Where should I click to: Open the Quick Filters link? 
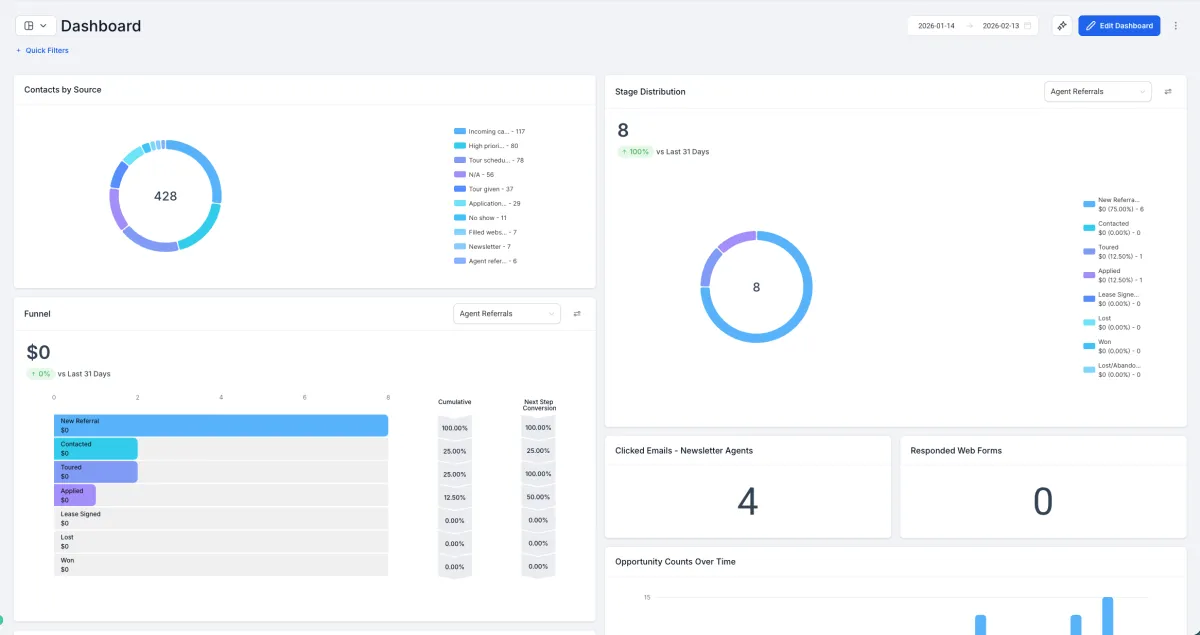click(x=47, y=50)
